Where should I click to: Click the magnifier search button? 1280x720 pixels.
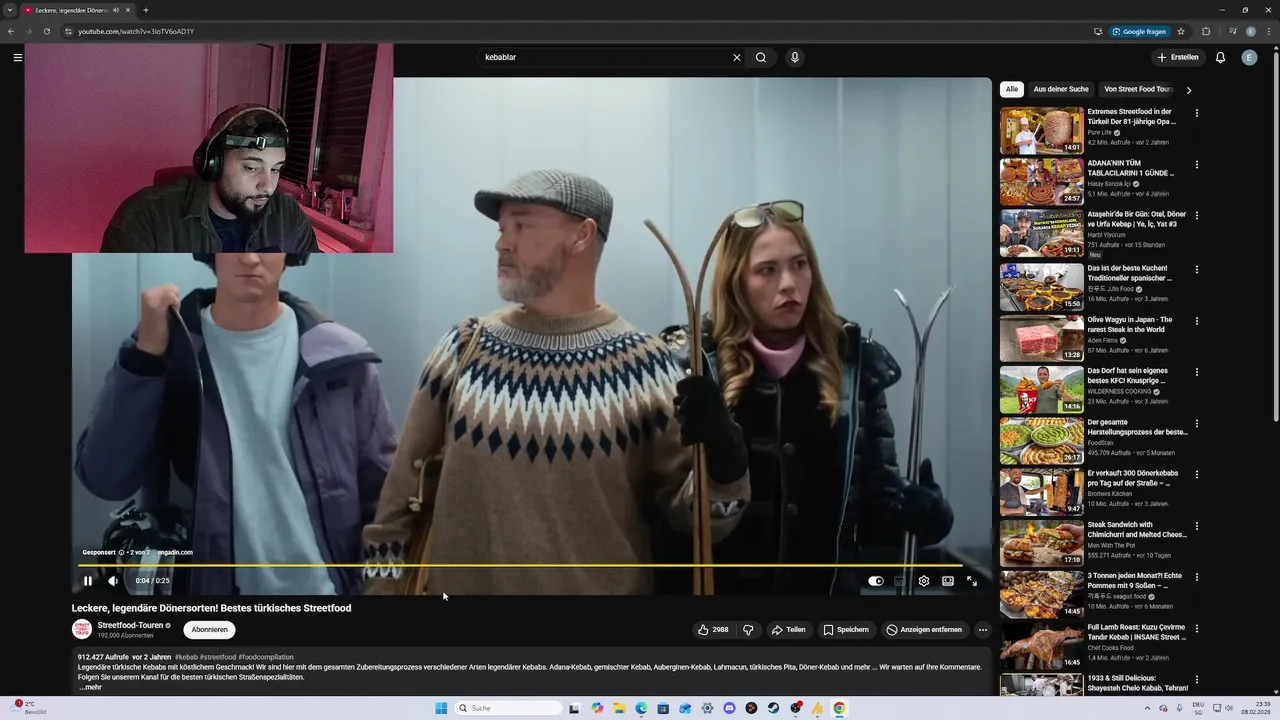(761, 57)
